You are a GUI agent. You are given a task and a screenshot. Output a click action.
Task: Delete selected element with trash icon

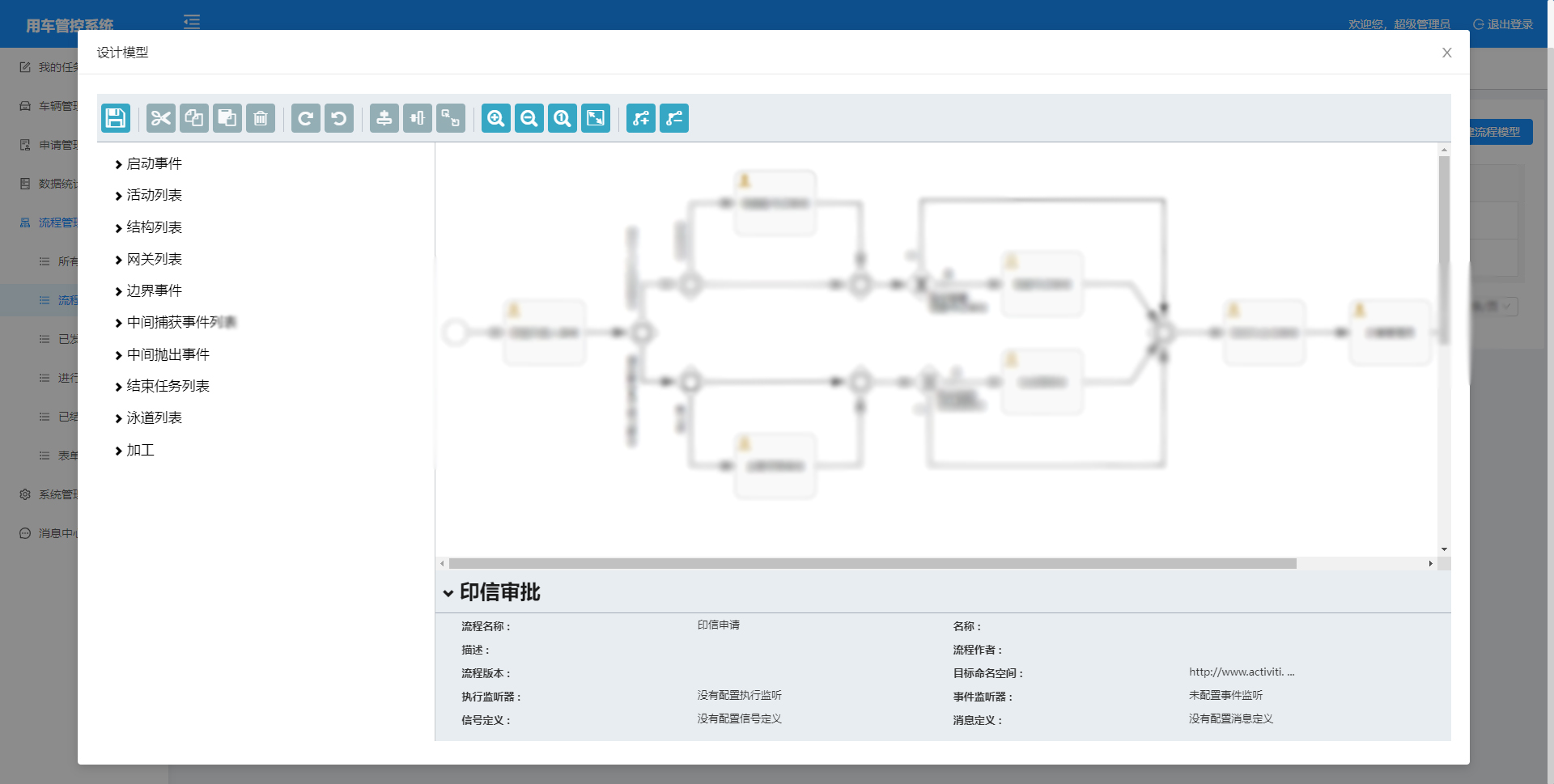coord(261,118)
